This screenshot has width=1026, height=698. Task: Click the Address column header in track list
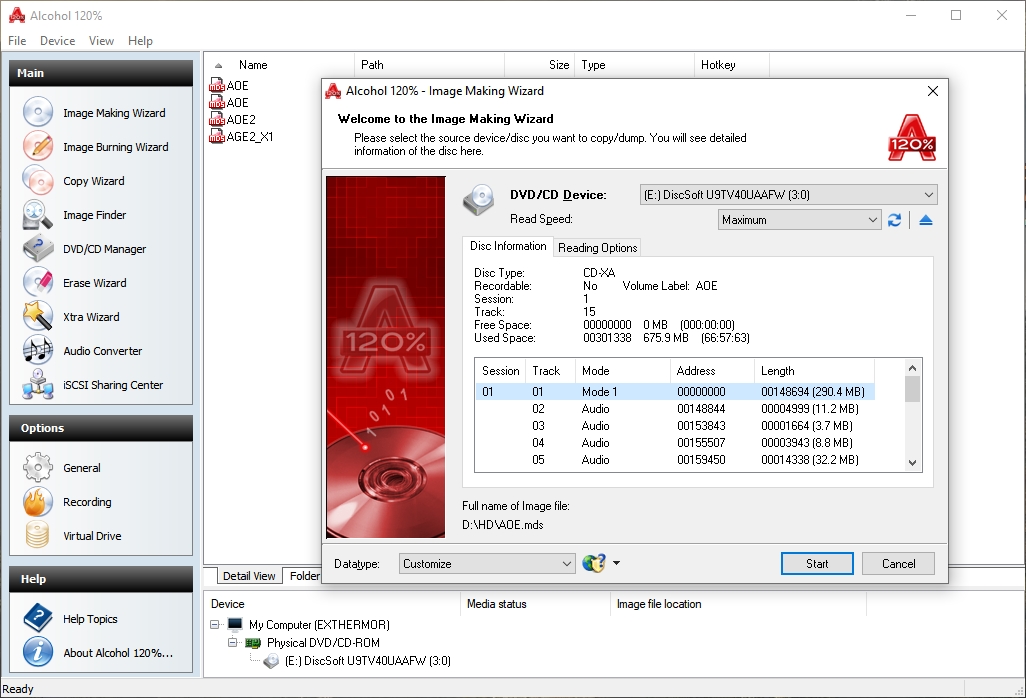click(712, 370)
